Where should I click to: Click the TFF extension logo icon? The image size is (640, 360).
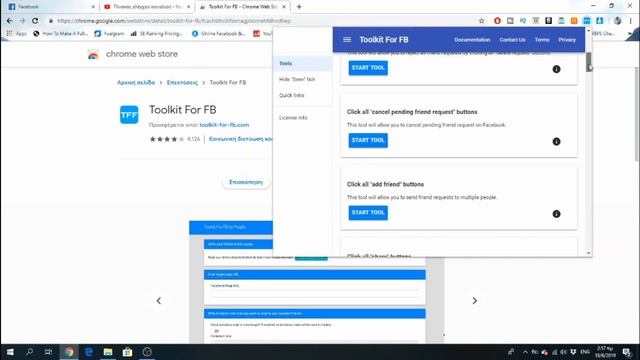(129, 115)
